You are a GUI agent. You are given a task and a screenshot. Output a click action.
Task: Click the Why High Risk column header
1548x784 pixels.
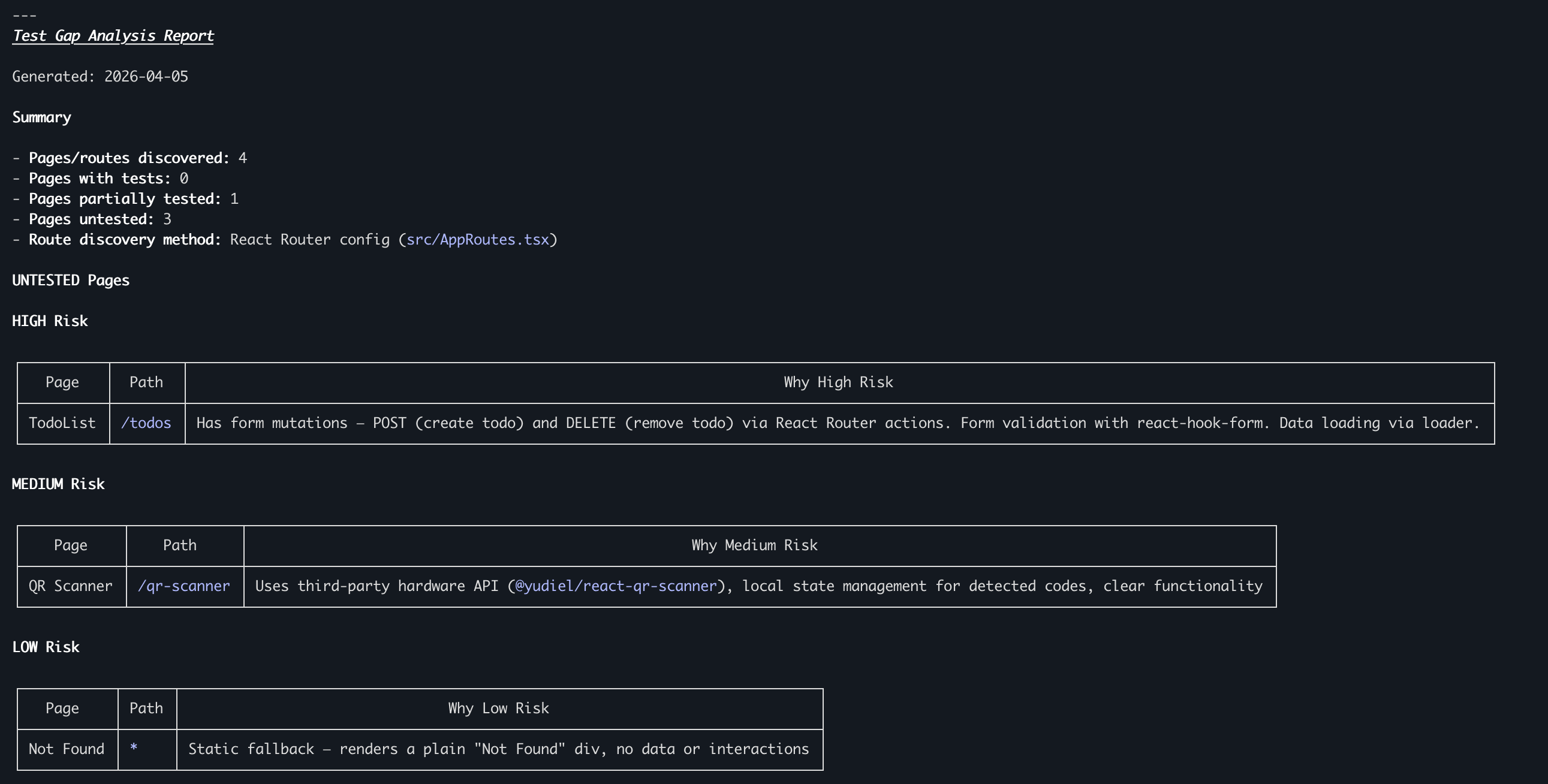tap(838, 382)
